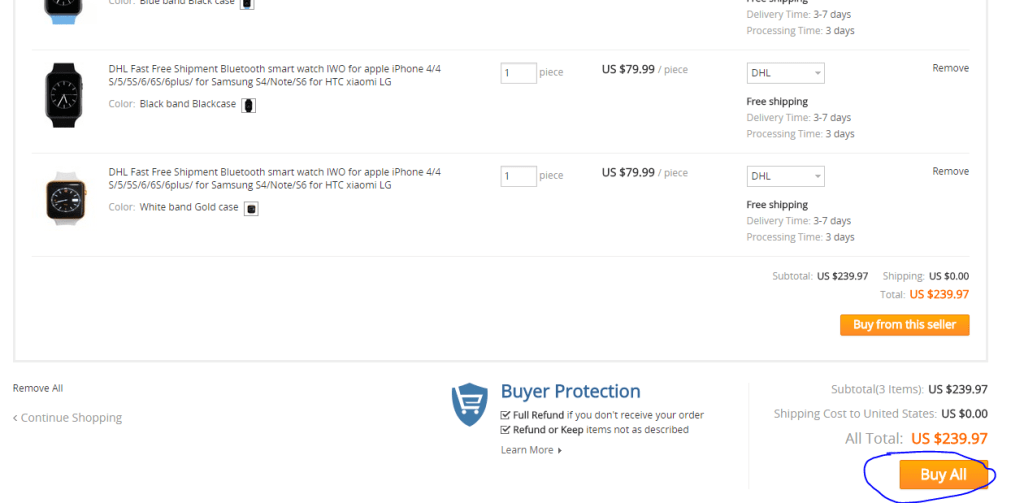Click the black band color icon
1024x503 pixels.
tap(249, 105)
